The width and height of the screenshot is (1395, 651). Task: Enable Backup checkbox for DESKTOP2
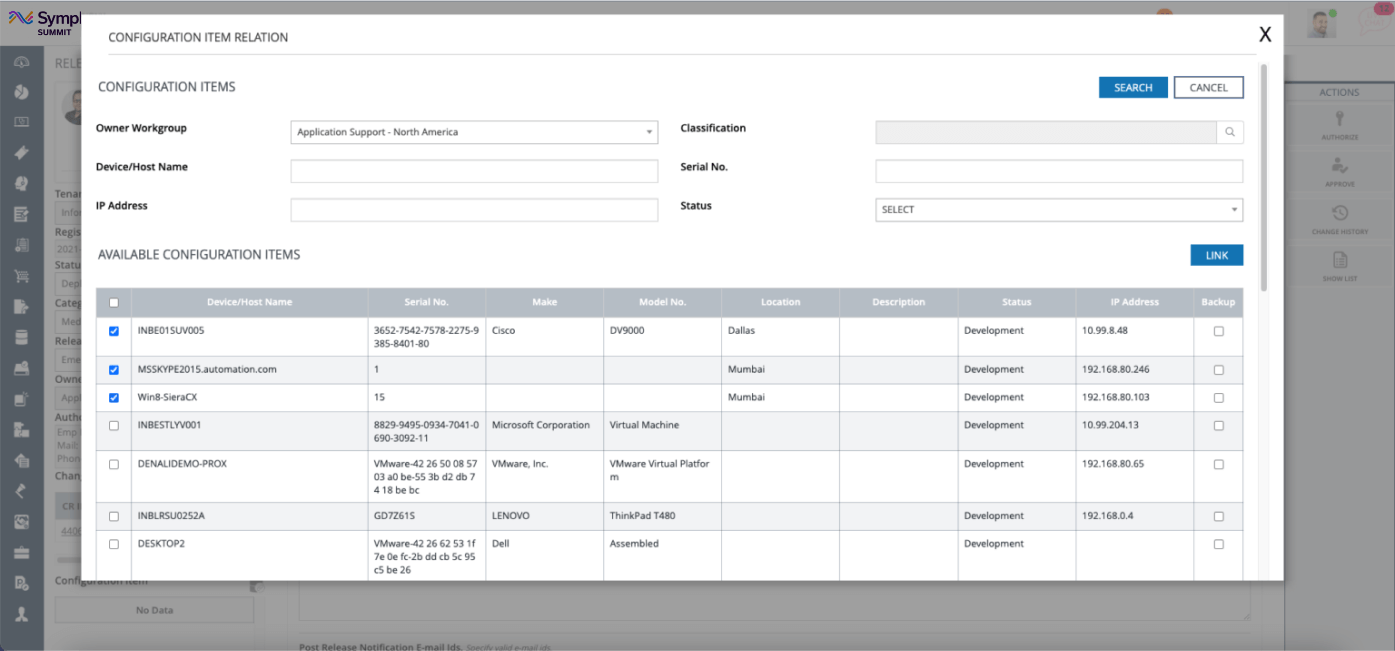click(x=1218, y=545)
